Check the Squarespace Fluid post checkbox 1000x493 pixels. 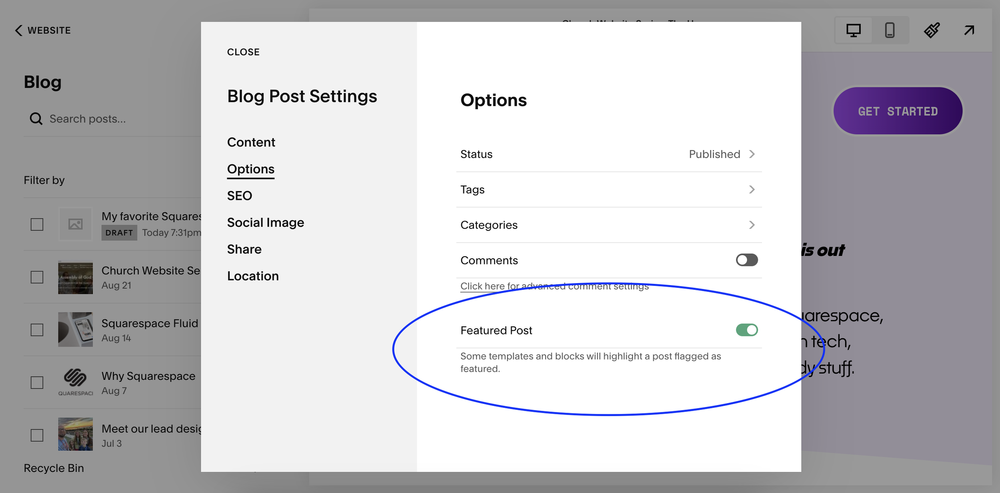click(37, 330)
